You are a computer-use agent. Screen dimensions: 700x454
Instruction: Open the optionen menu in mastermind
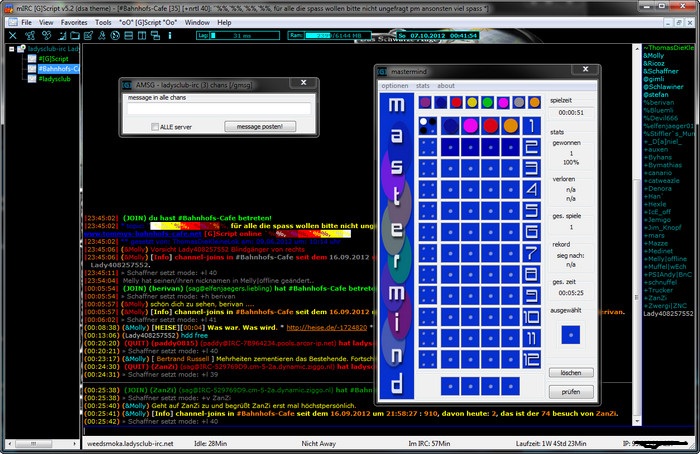point(395,86)
